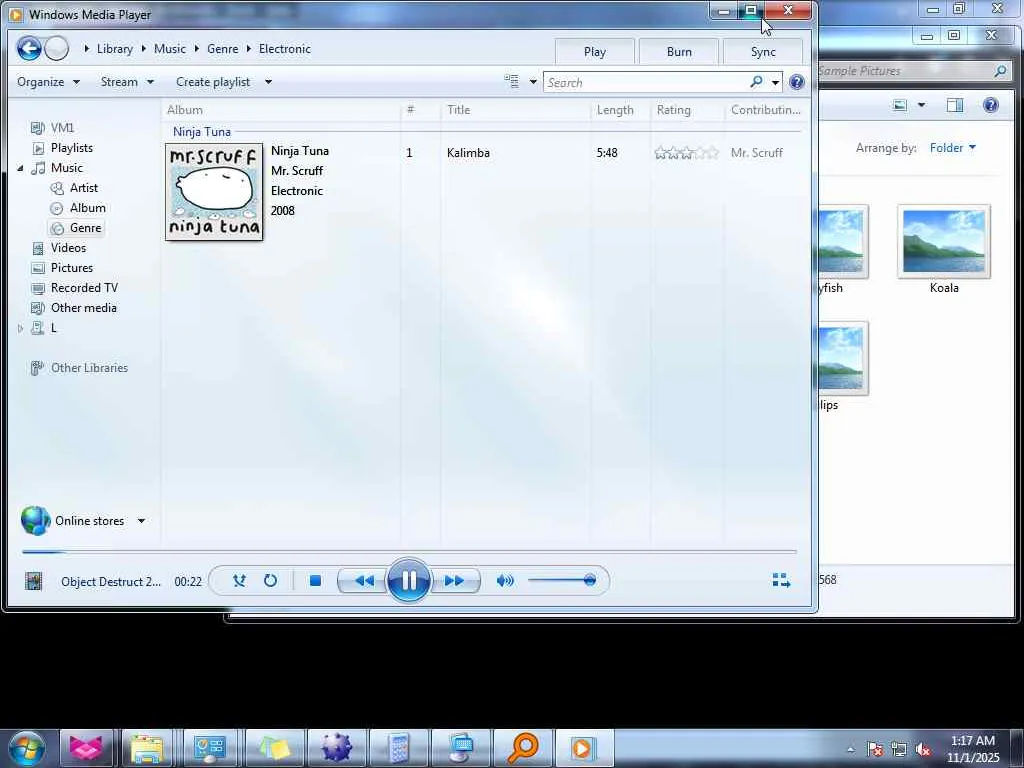Viewport: 1024px width, 768px height.
Task: Turn shuffle on in the playback controls
Action: [x=239, y=581]
